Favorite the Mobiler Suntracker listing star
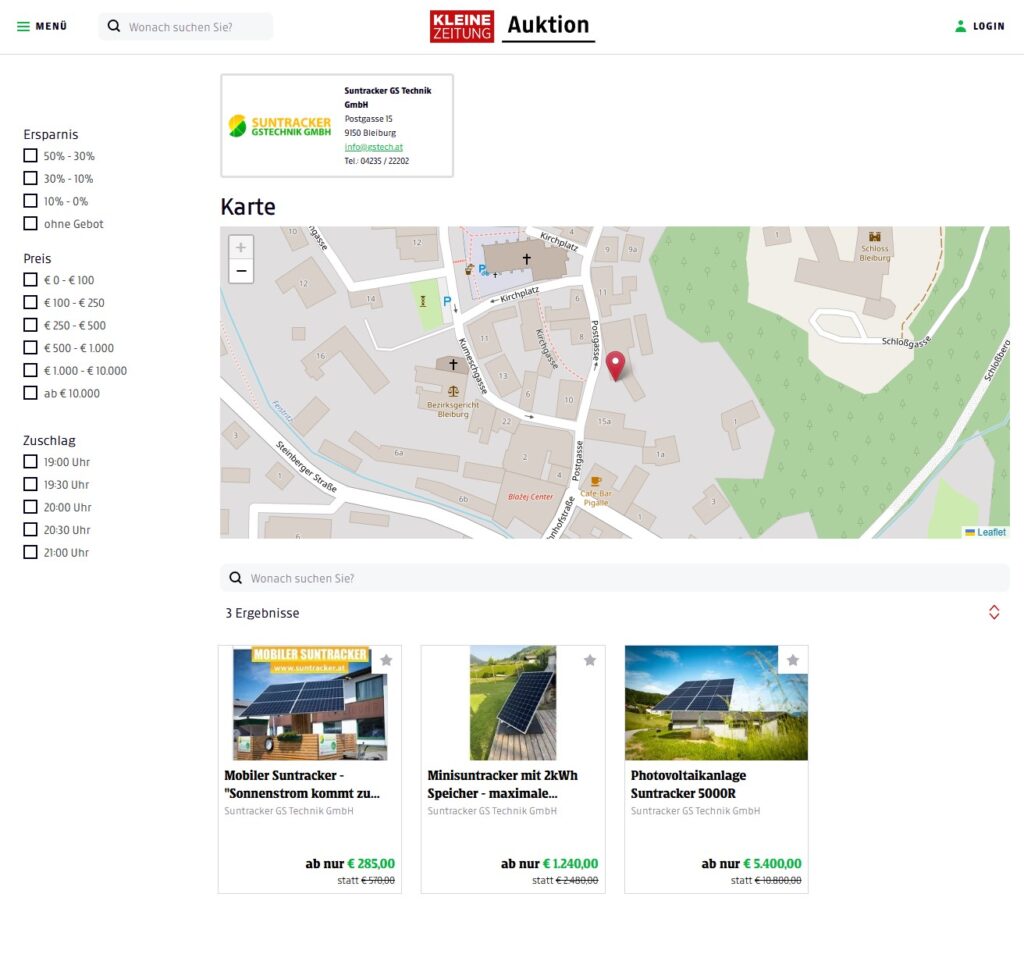Image resolution: width=1024 pixels, height=972 pixels. point(386,660)
